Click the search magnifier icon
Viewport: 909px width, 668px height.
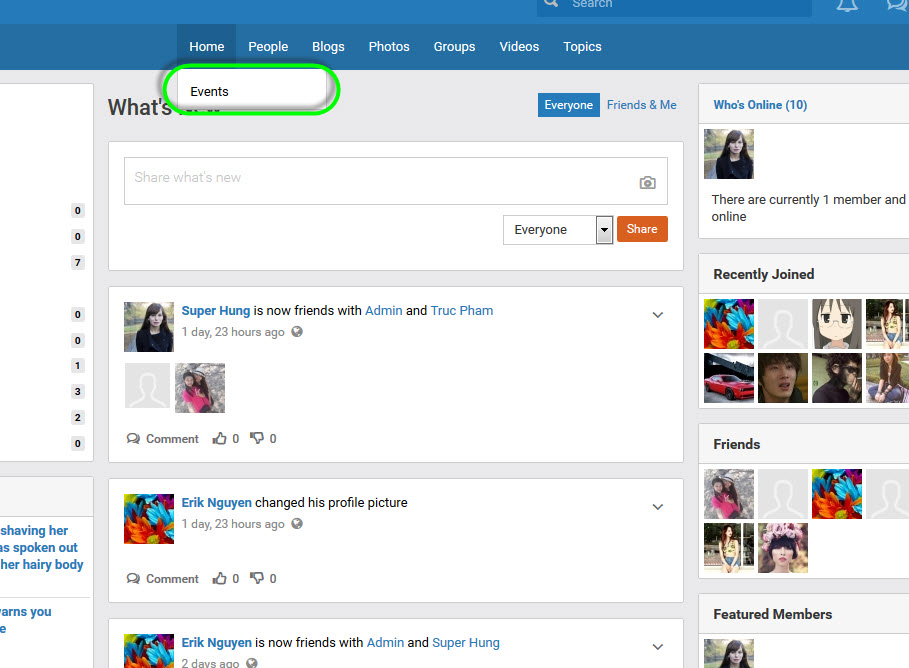[x=550, y=4]
